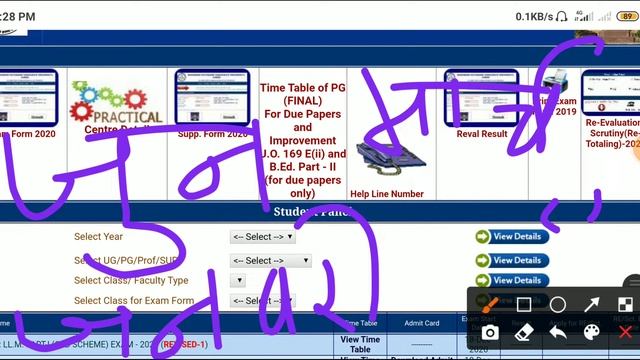Click the Reval Result text link
640x360 pixels.
[x=482, y=134]
